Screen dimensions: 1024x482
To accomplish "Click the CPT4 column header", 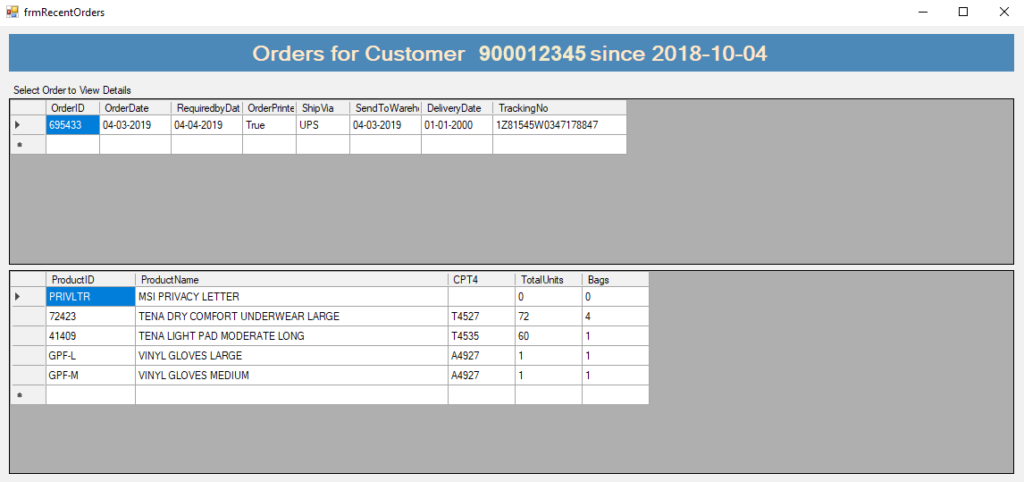I will (x=481, y=280).
